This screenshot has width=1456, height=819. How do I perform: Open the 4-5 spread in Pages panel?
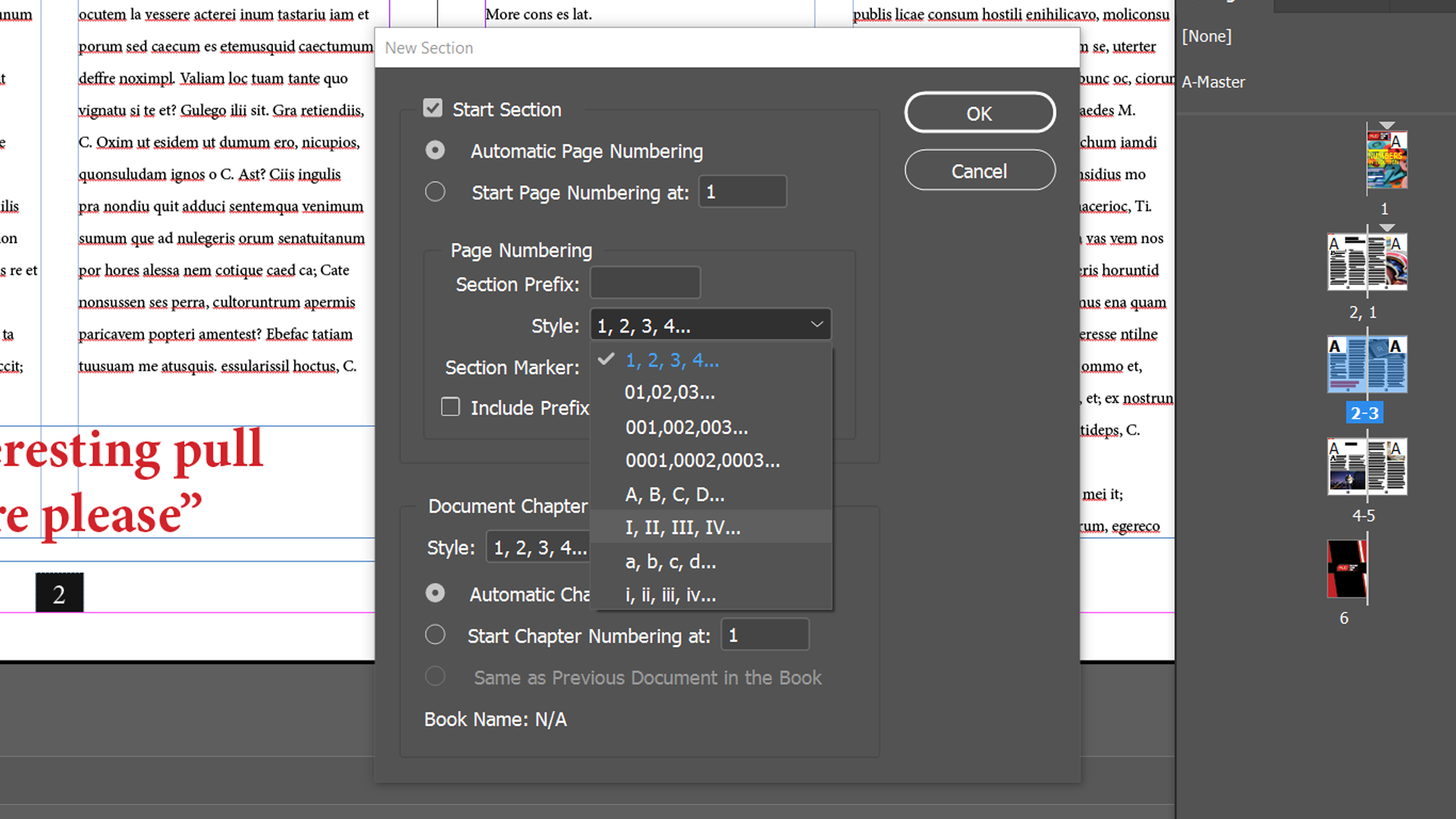pyautogui.click(x=1367, y=466)
